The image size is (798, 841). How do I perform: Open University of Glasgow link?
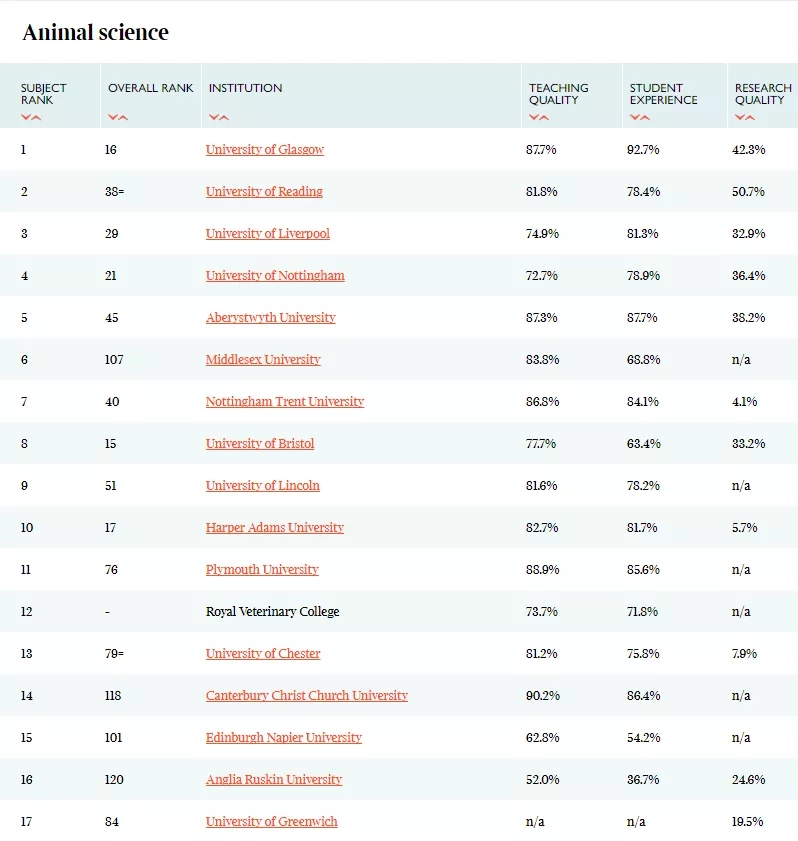265,150
